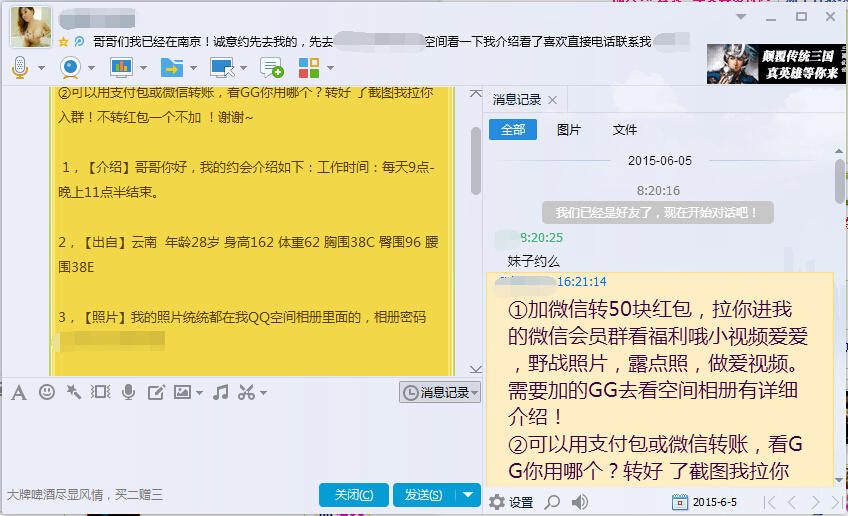This screenshot has height=516, width=848.
Task: Click the yellow star icon by signature
Action: (63, 42)
